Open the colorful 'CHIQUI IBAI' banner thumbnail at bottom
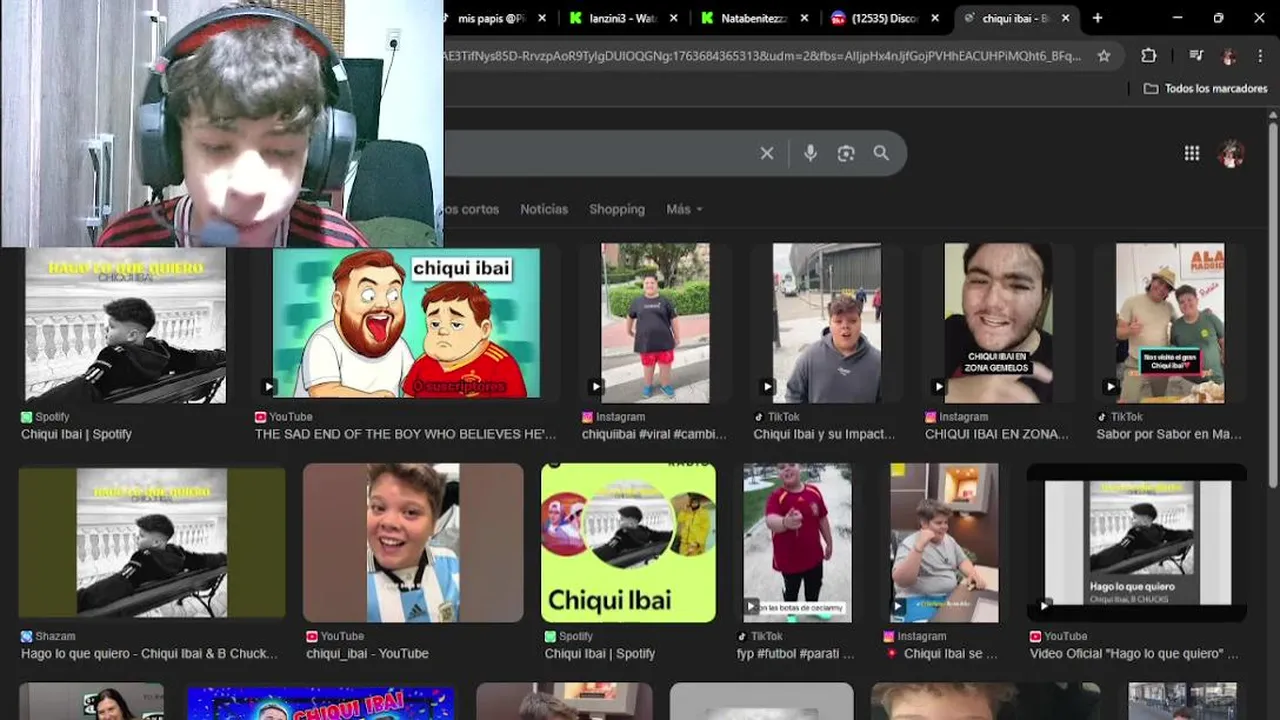 pos(321,702)
